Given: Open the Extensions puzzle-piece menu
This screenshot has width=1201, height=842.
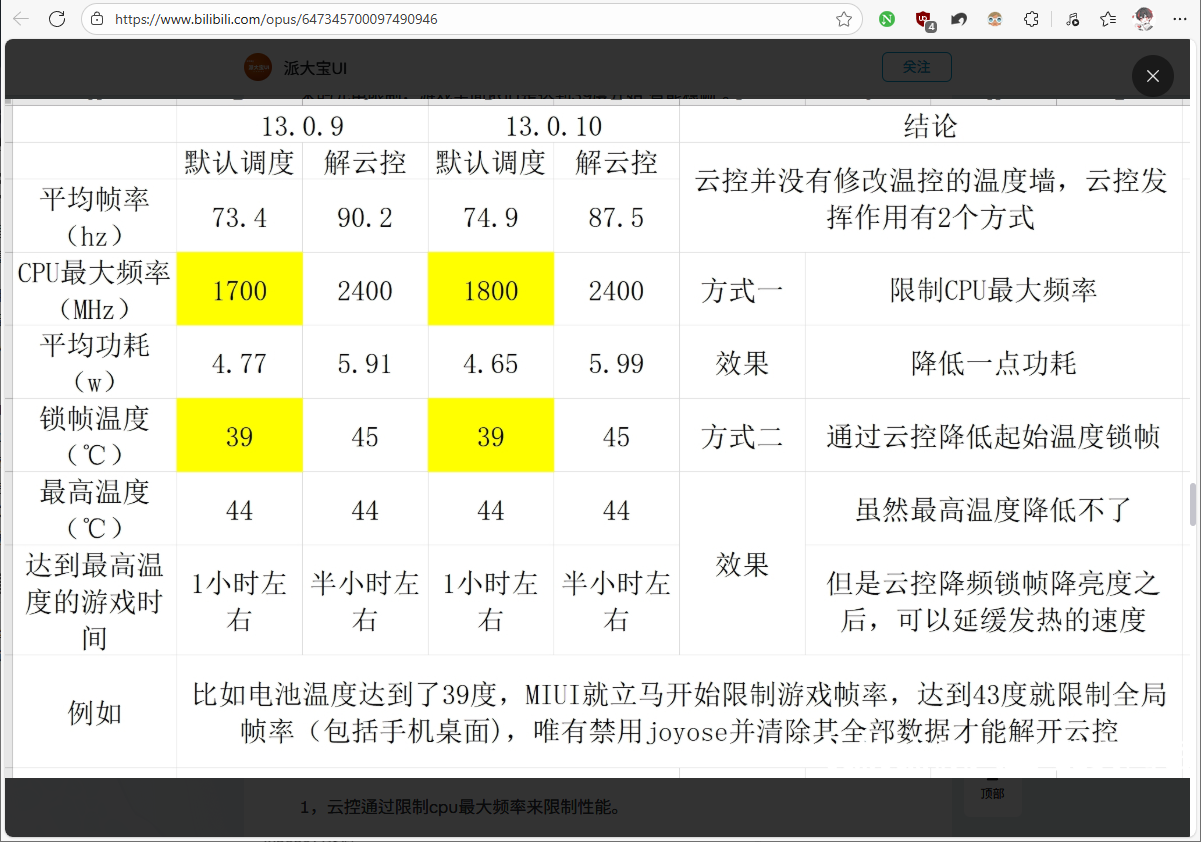Looking at the screenshot, I should (1032, 19).
